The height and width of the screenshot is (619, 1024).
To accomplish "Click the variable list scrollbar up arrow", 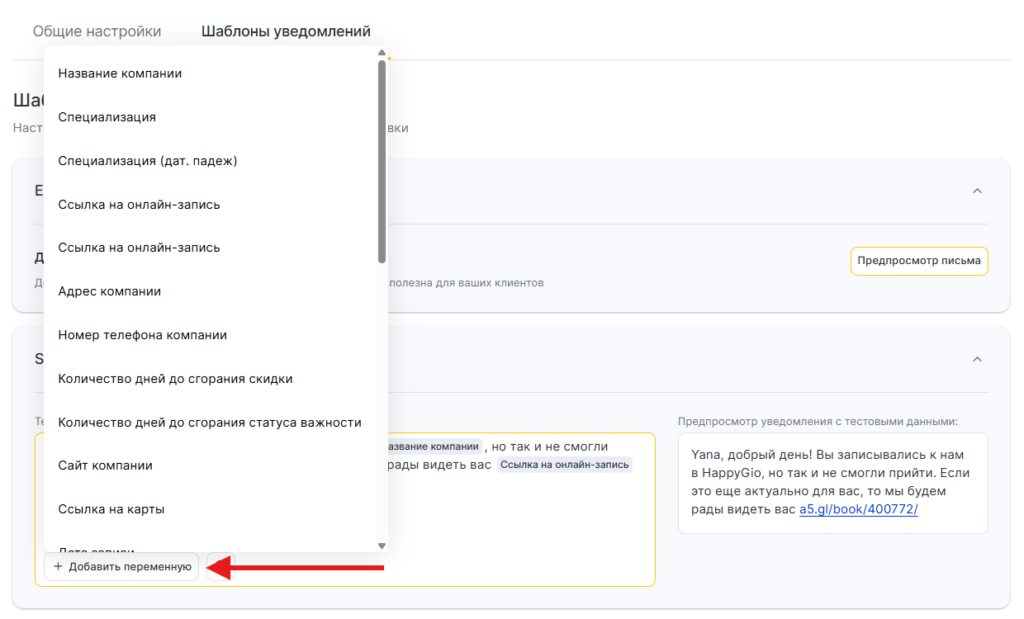I will (x=381, y=54).
